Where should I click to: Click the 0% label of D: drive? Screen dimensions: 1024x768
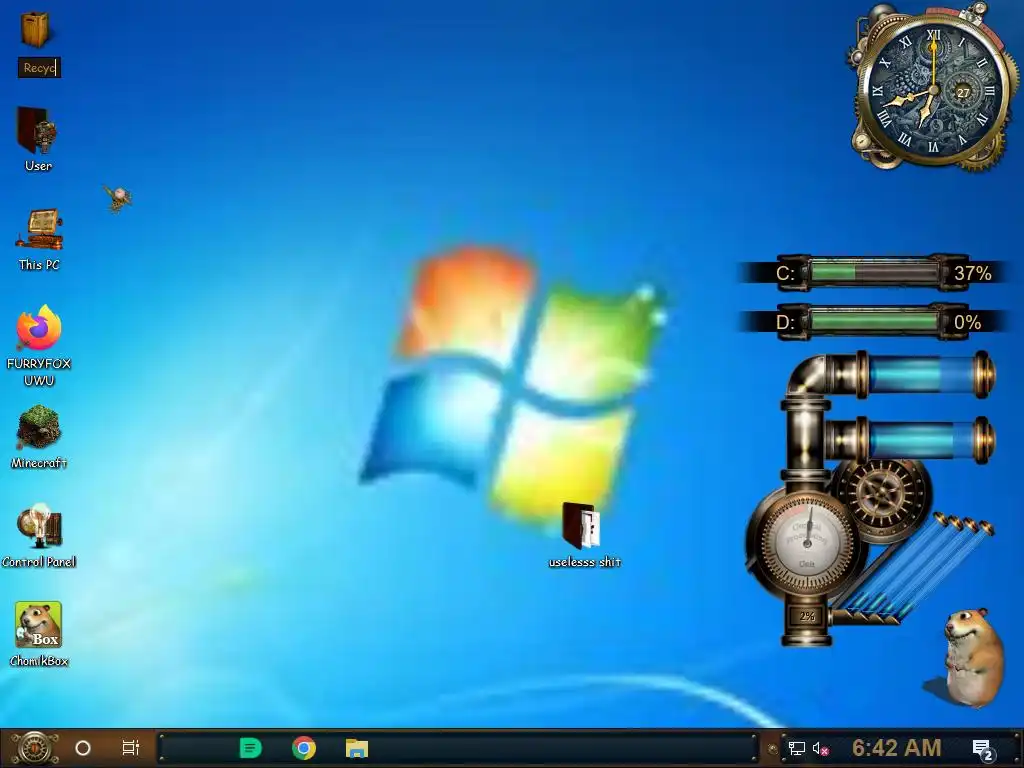click(967, 322)
